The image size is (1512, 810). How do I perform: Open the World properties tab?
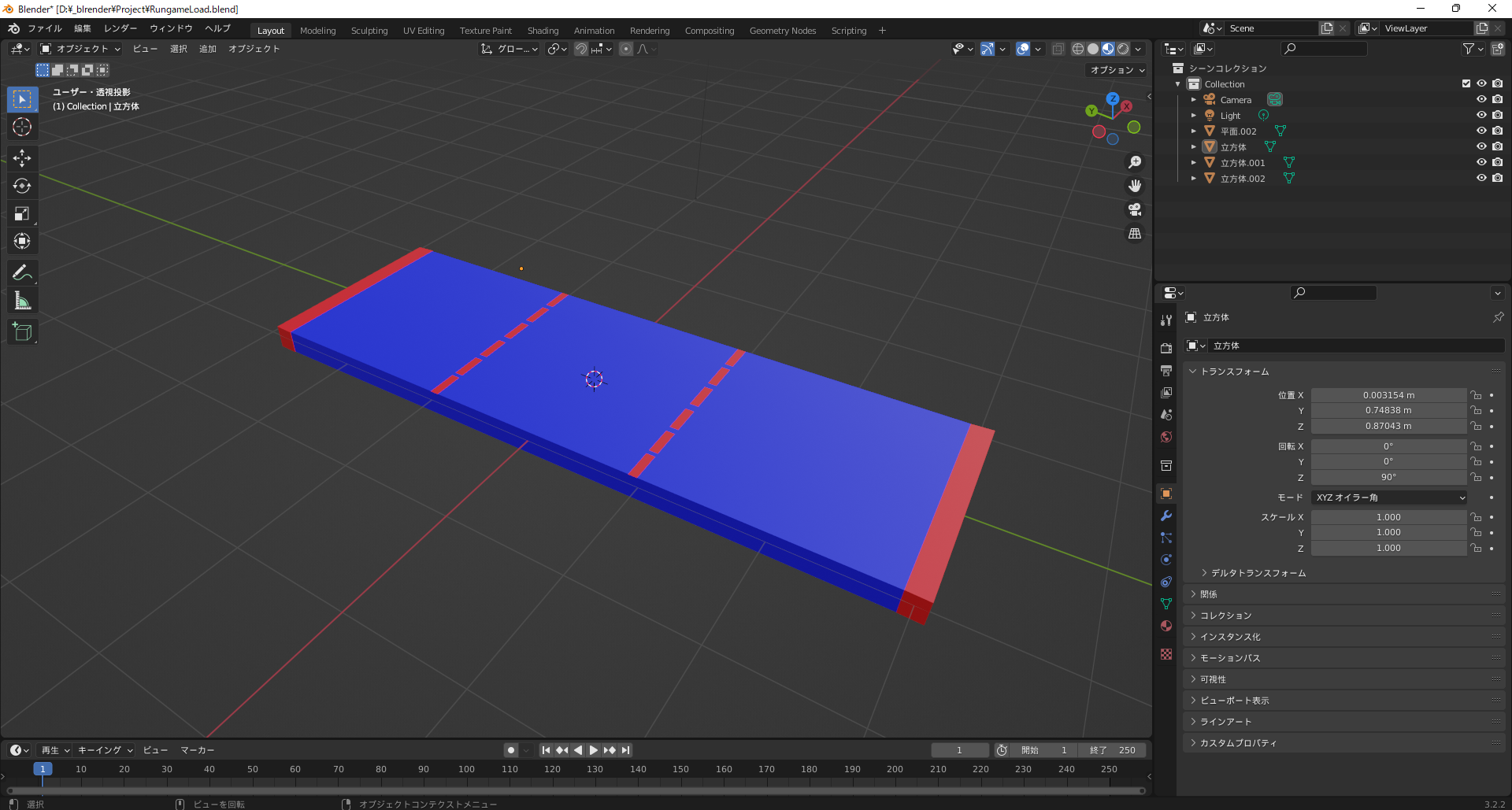click(x=1166, y=436)
